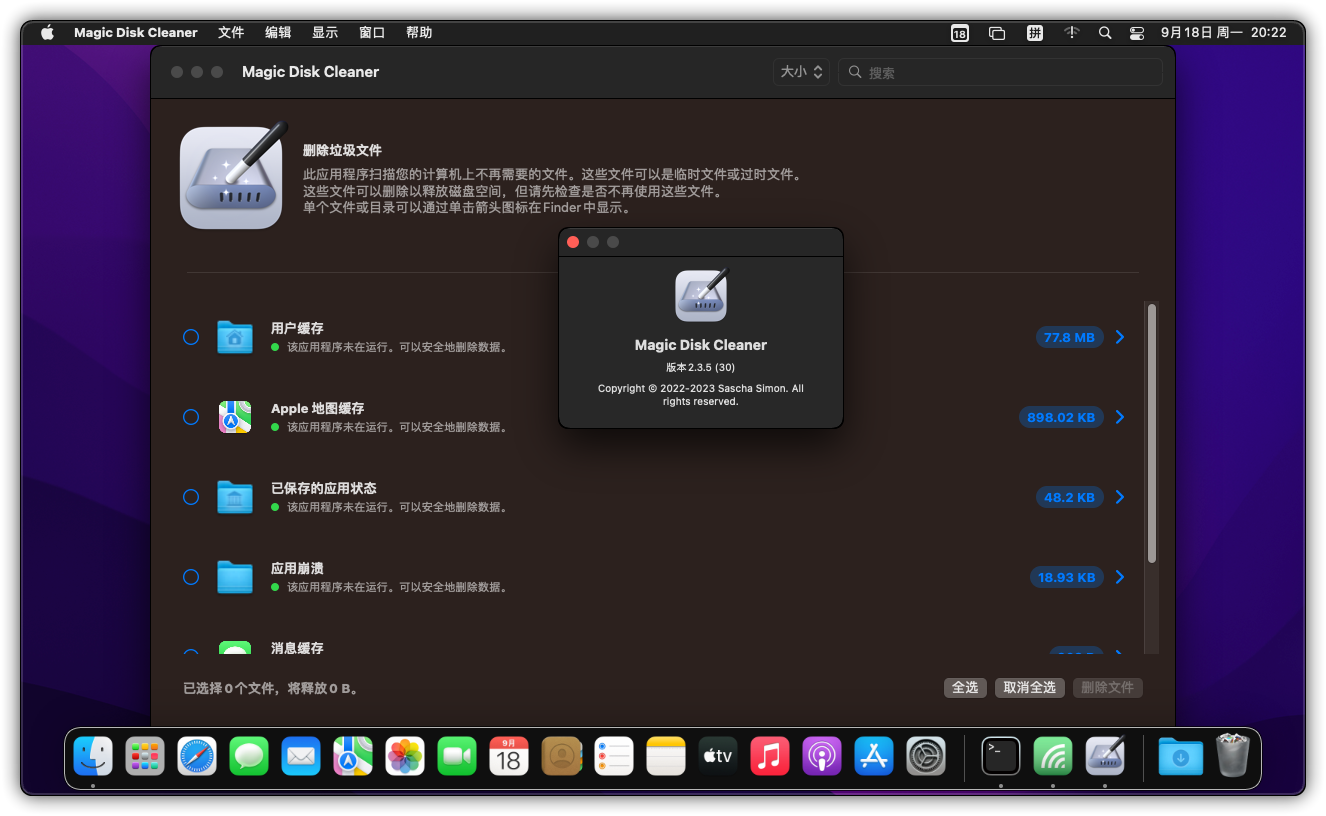Open Mail from the Dock
The image size is (1326, 816).
tap(301, 756)
